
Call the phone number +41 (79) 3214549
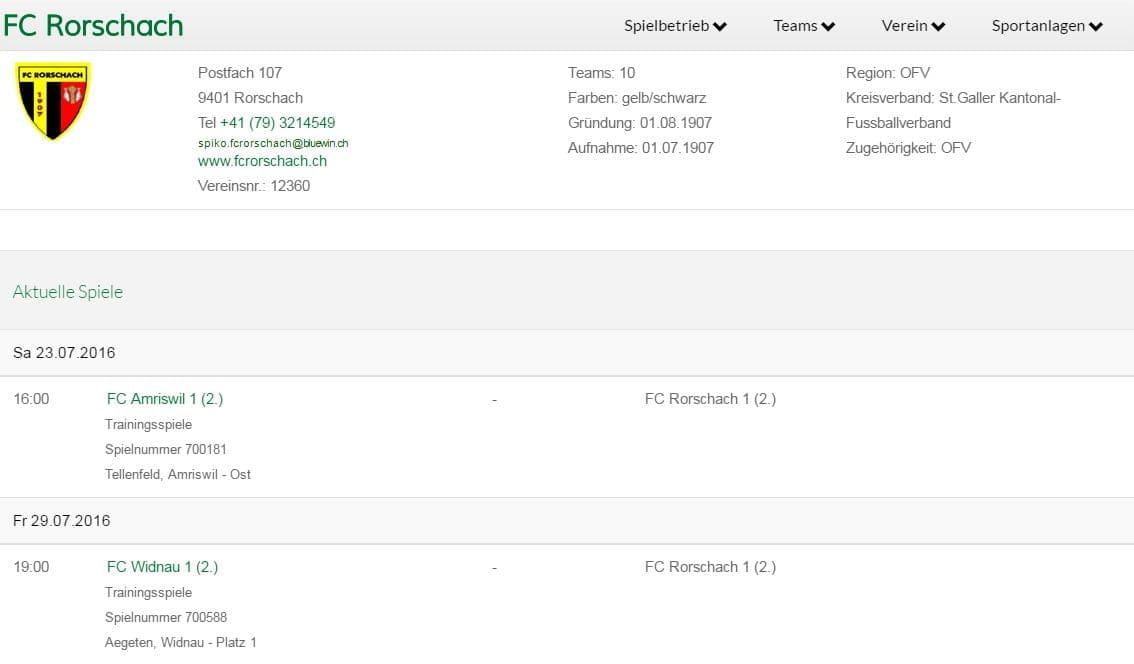click(x=277, y=123)
